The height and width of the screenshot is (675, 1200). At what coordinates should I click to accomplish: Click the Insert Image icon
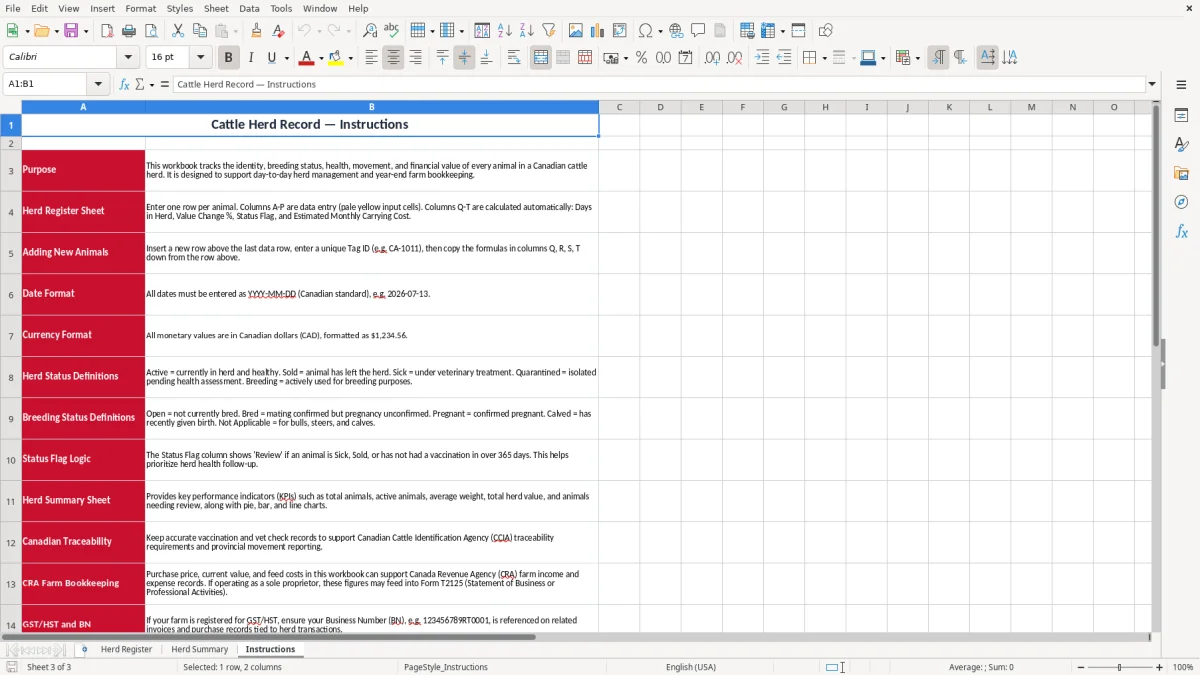[x=576, y=31]
